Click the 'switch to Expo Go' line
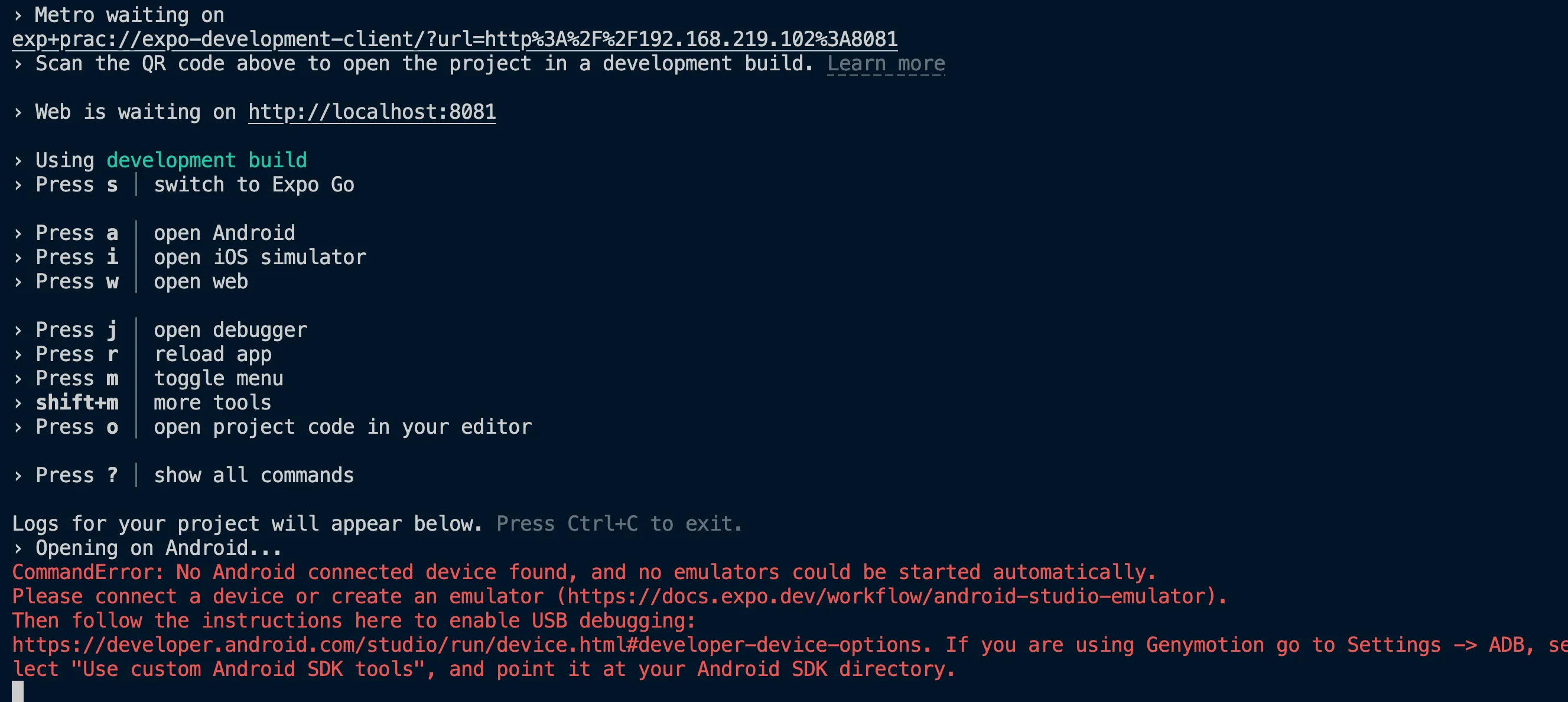Viewport: 1568px width, 702px height. [x=183, y=184]
